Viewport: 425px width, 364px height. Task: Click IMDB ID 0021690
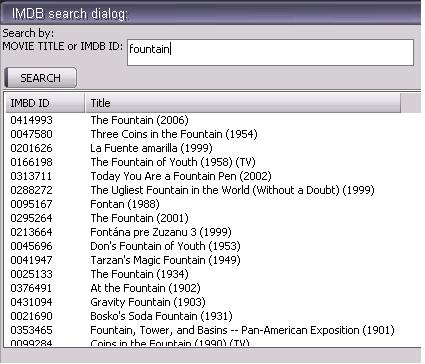click(31, 316)
